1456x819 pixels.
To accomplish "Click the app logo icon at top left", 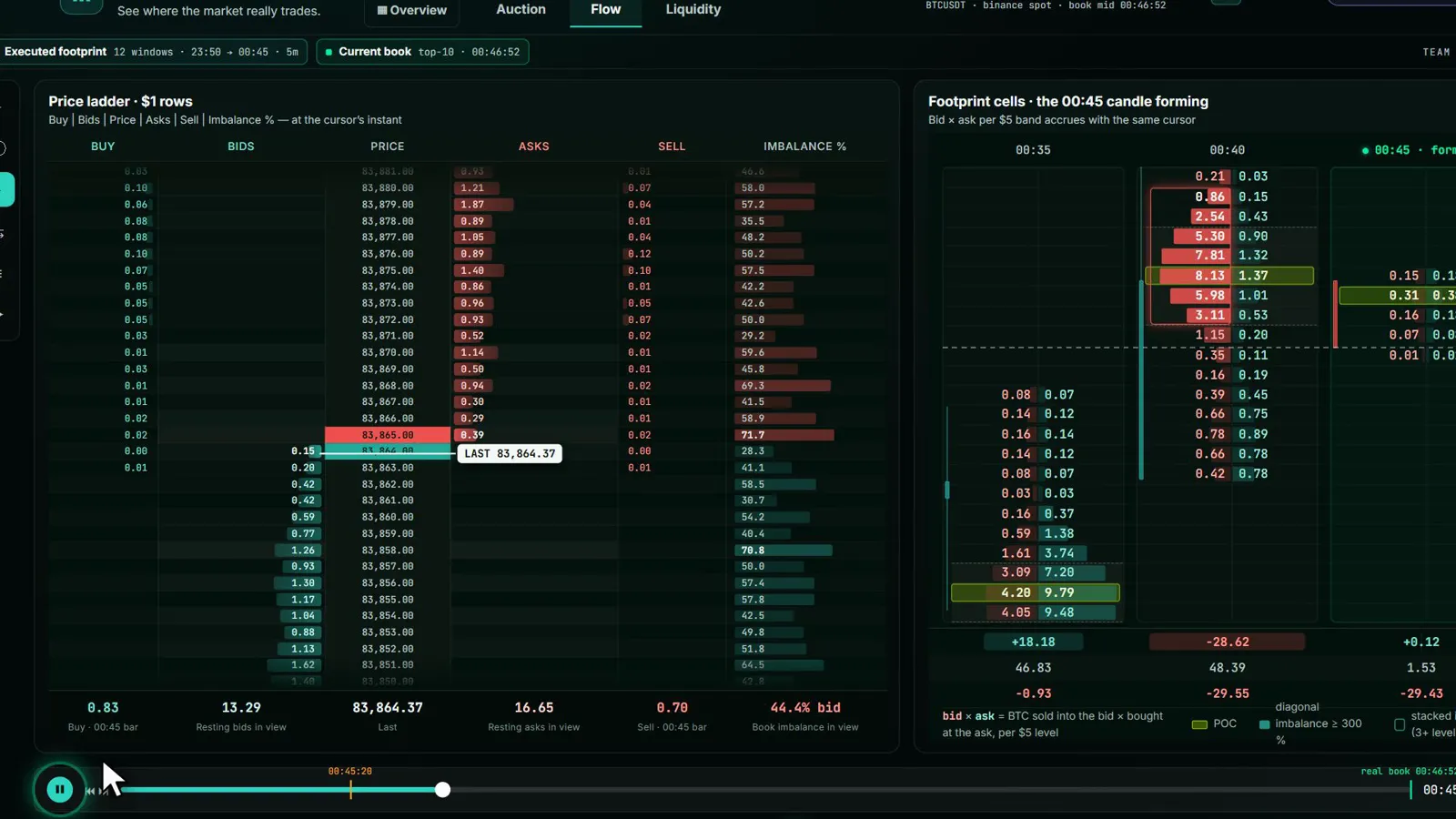I will (x=81, y=5).
